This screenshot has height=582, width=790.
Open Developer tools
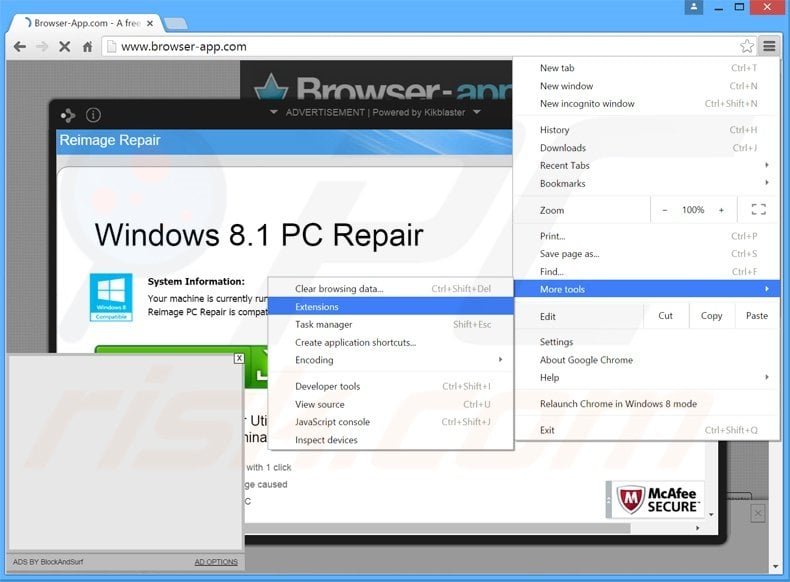point(391,386)
